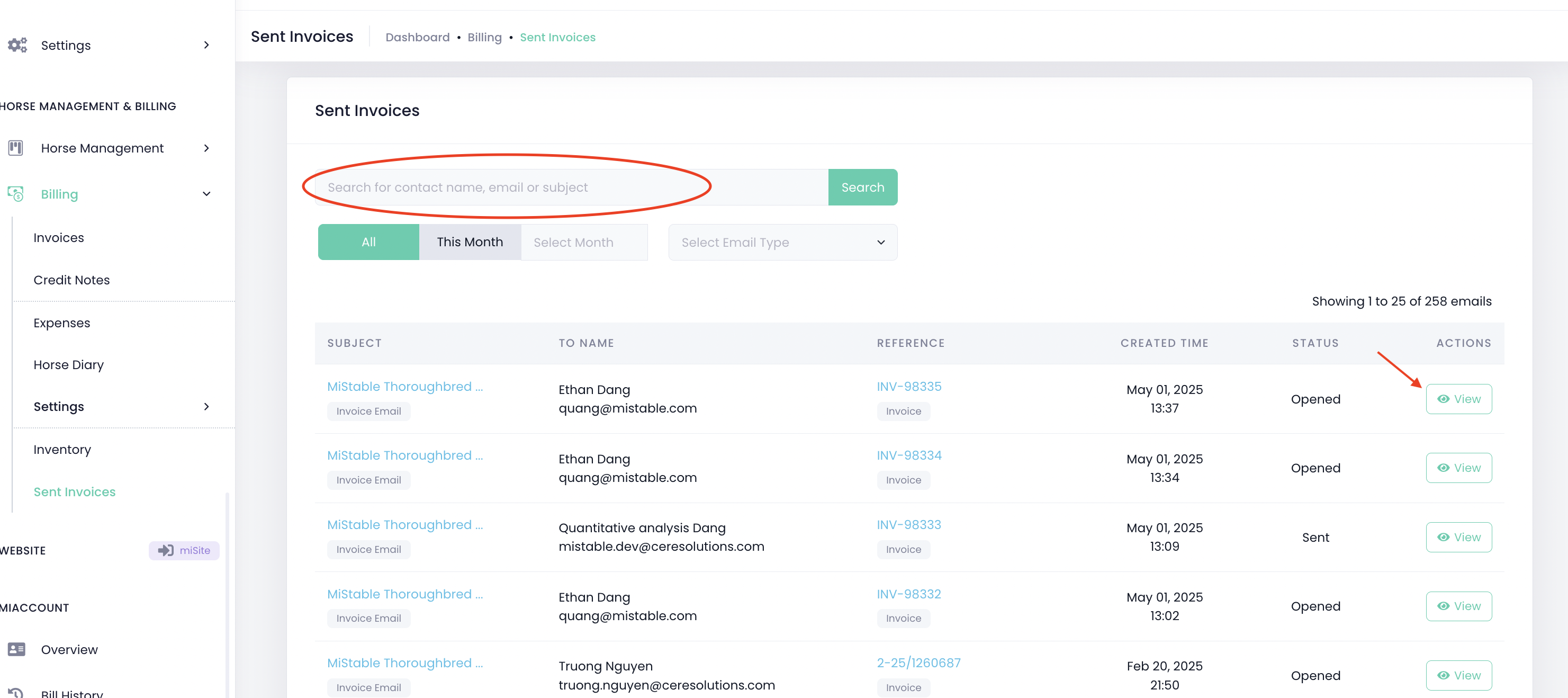This screenshot has width=1568, height=698.
Task: Open reference link INV-98334
Action: point(909,455)
